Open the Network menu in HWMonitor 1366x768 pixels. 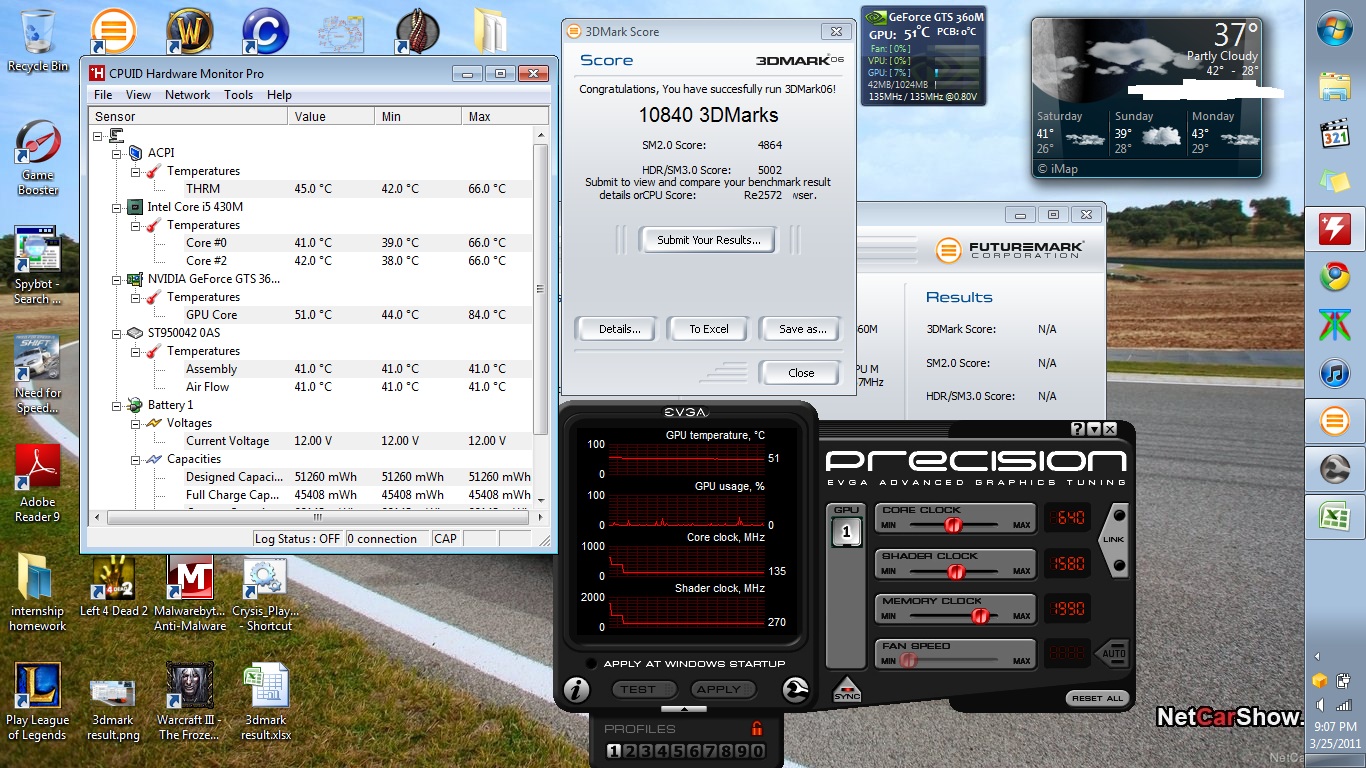point(188,95)
